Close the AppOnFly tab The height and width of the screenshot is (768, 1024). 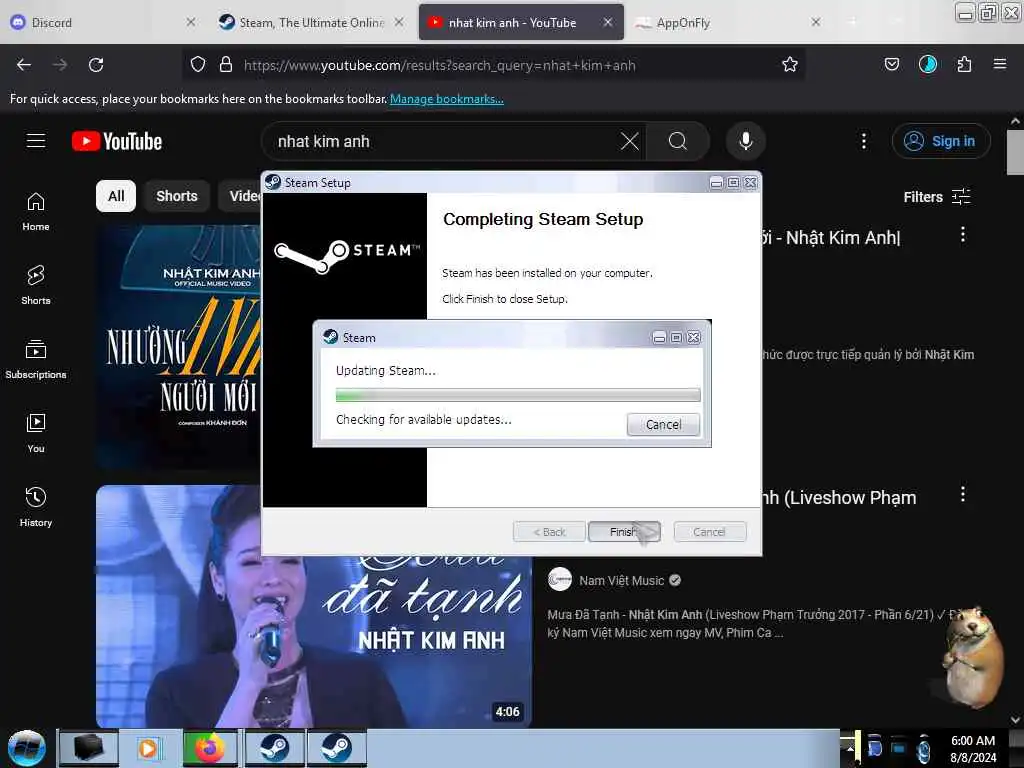816,22
